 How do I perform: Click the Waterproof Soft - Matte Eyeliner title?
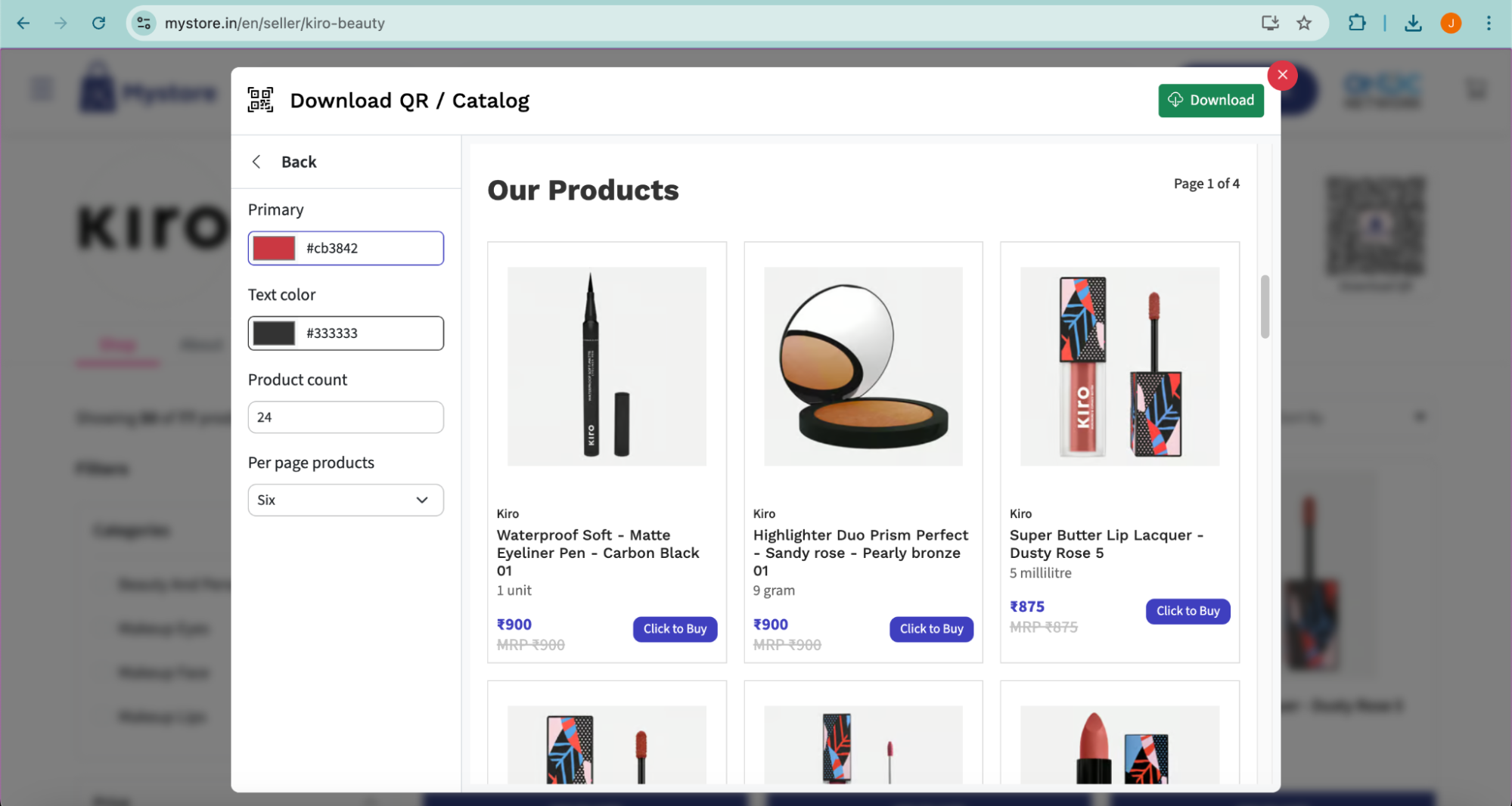pos(598,553)
